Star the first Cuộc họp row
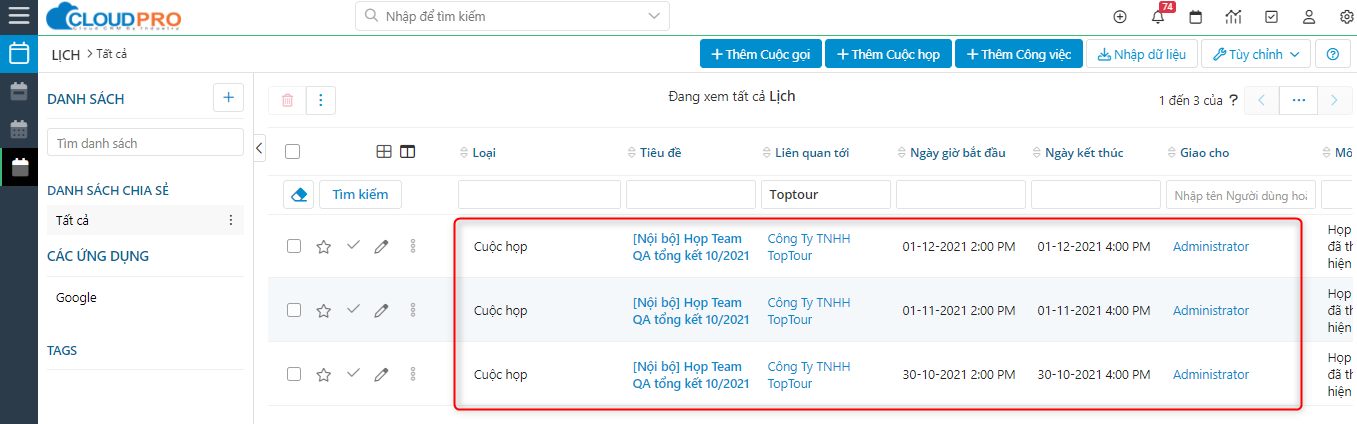Viewport: 1357px width, 424px height. [323, 247]
